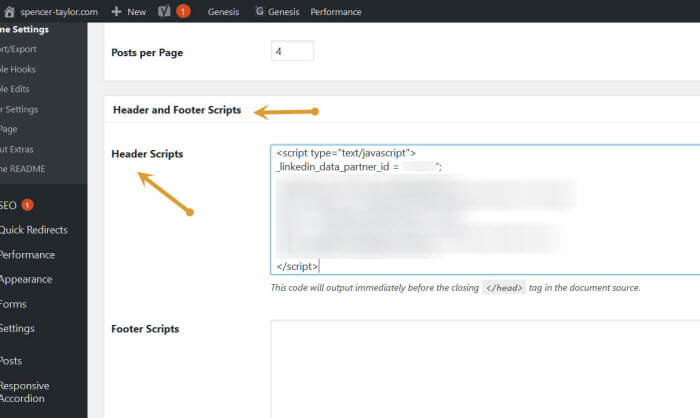The image size is (700, 418).
Task: Open the Genesis menu beside the G logo
Action: coord(283,12)
